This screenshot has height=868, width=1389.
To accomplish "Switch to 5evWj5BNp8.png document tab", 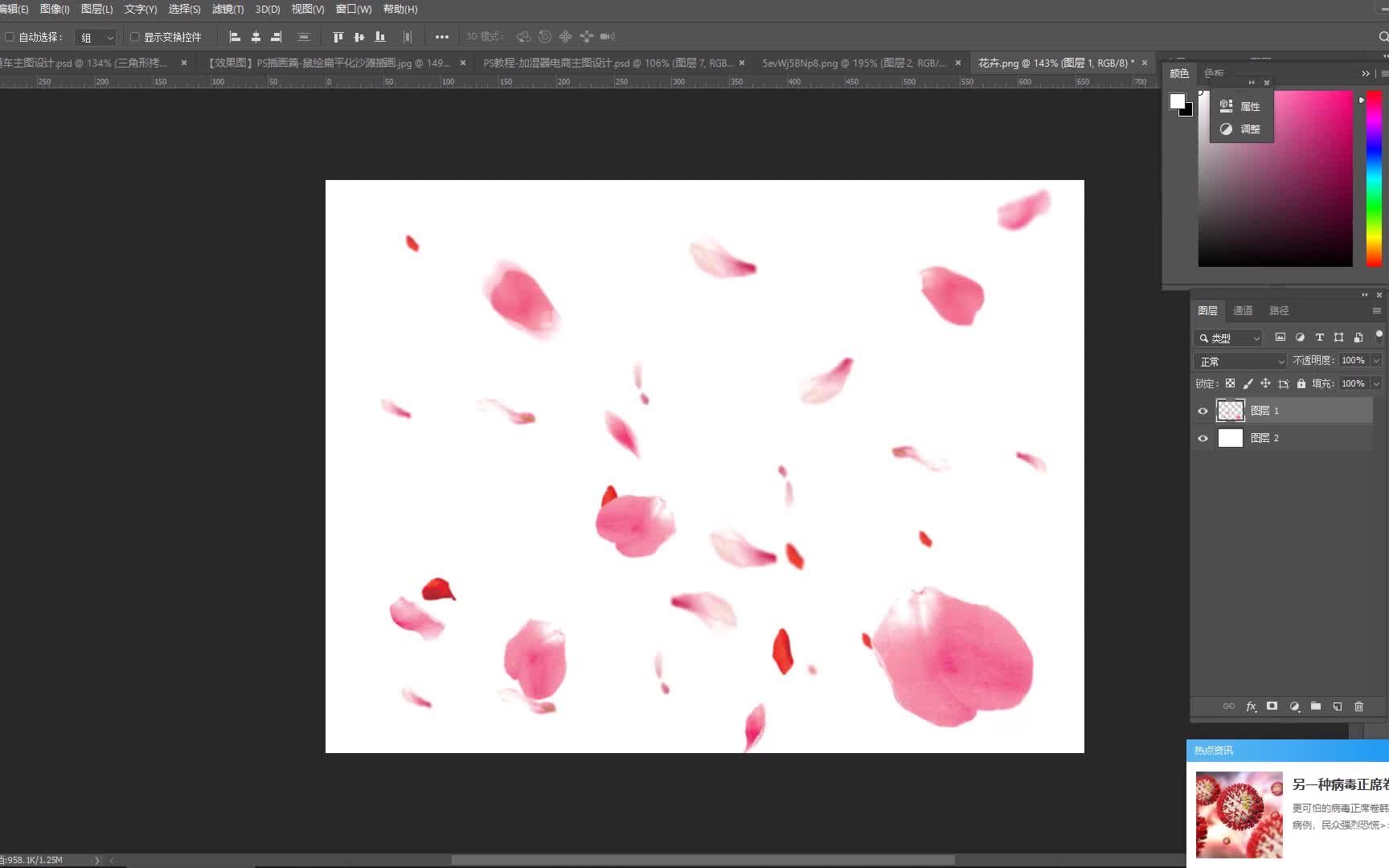I will click(x=854, y=63).
